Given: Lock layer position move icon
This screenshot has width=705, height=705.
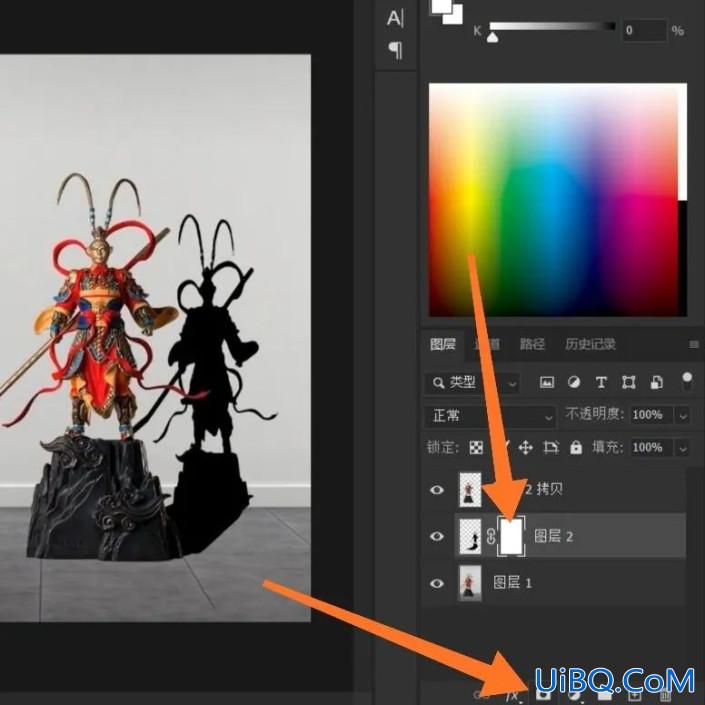Looking at the screenshot, I should [525, 447].
